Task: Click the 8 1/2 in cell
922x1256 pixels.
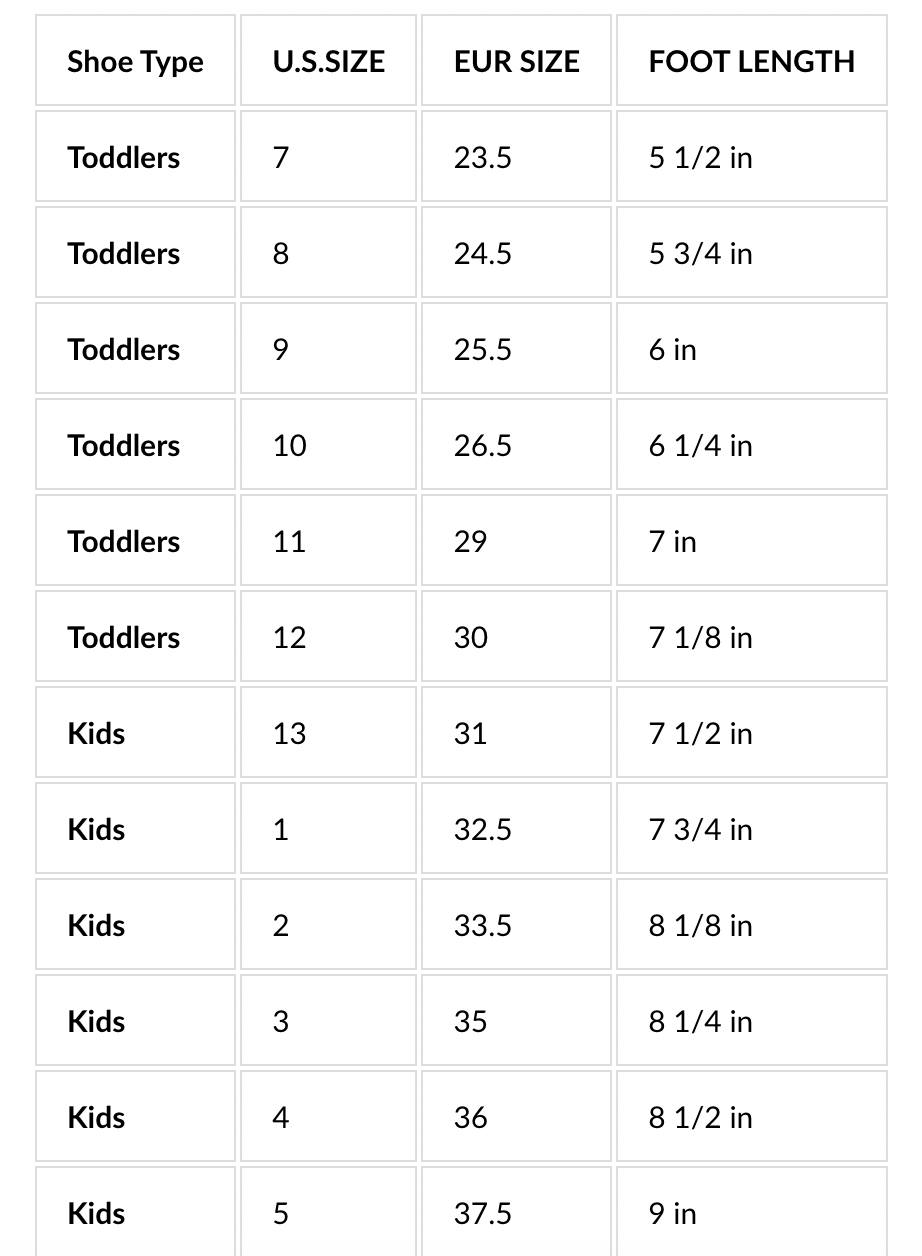Action: pyautogui.click(x=700, y=1118)
